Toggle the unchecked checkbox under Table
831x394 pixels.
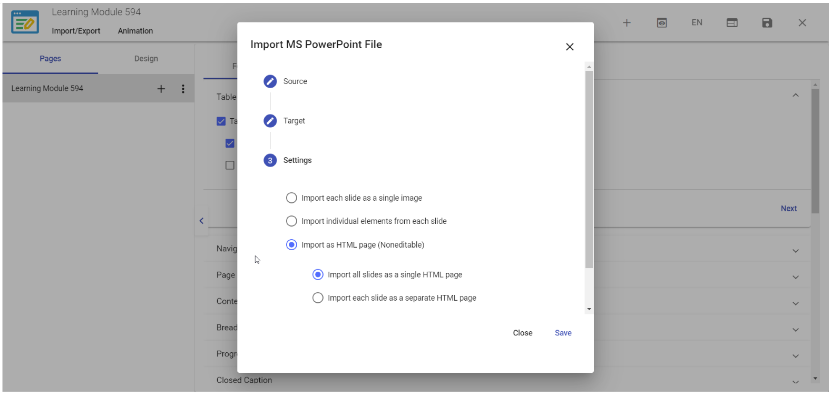coord(230,165)
